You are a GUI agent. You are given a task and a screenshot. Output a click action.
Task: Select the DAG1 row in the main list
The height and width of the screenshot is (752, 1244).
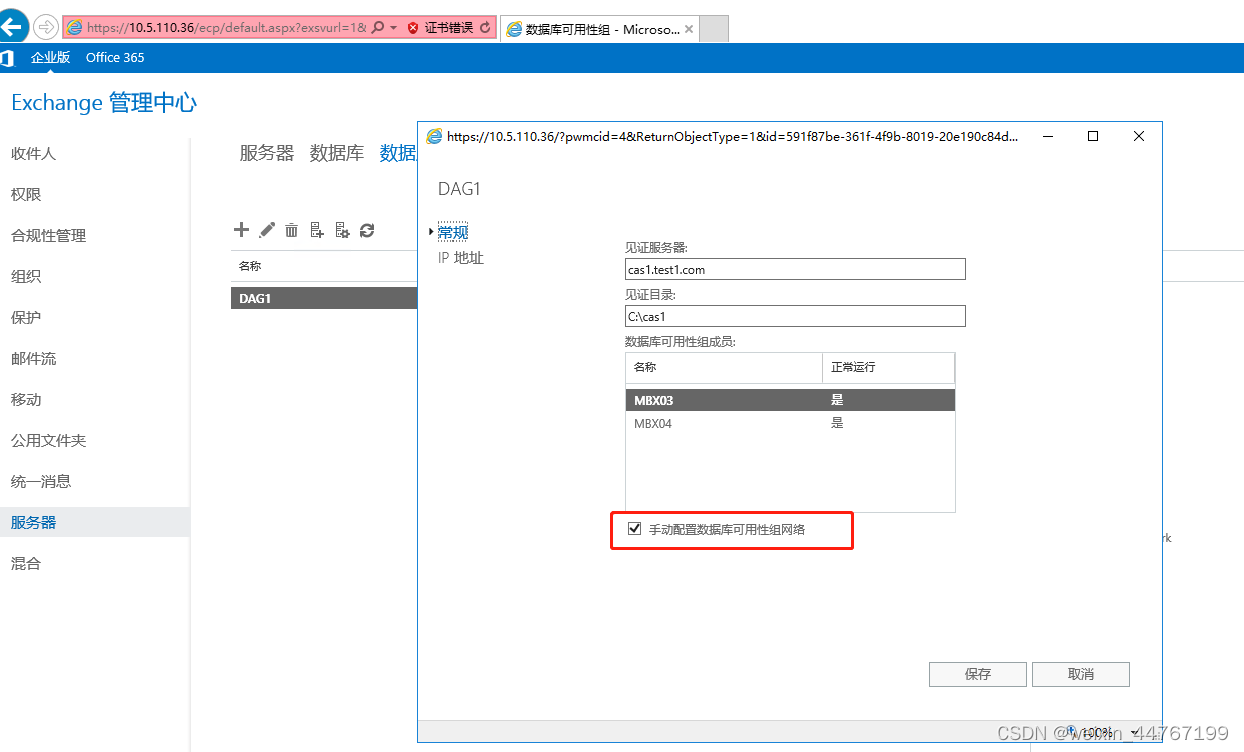324,298
